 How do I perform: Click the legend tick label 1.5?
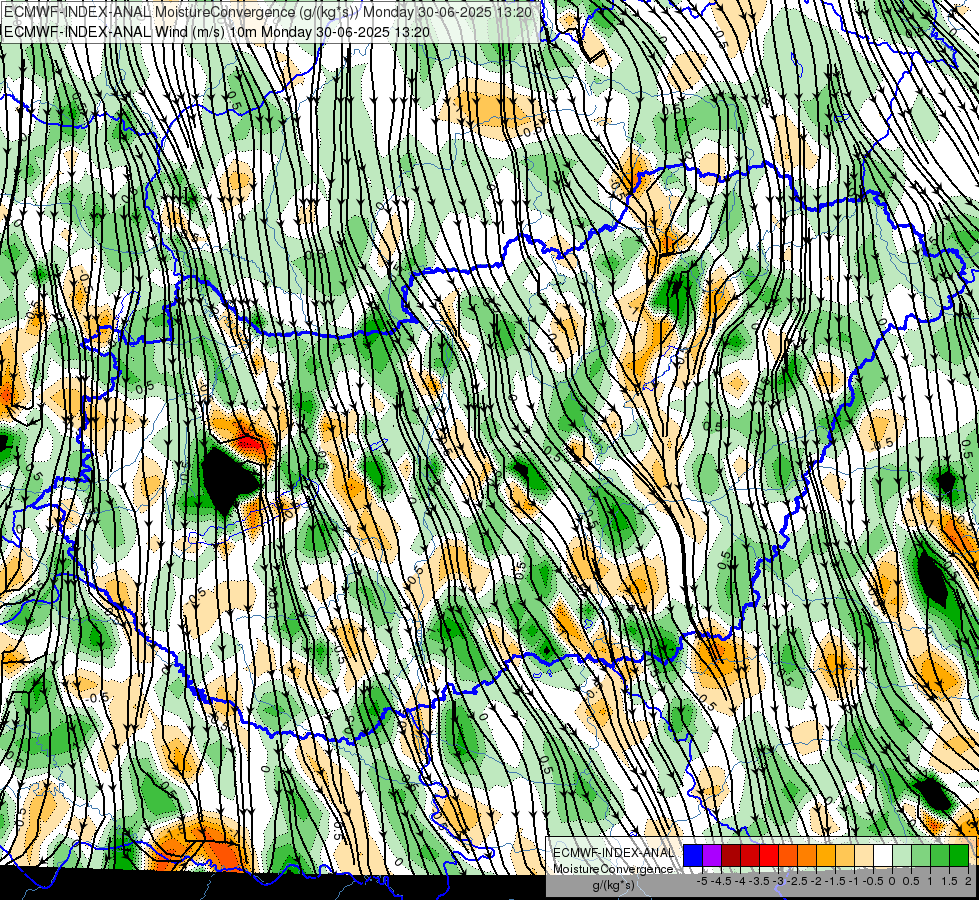[950, 881]
